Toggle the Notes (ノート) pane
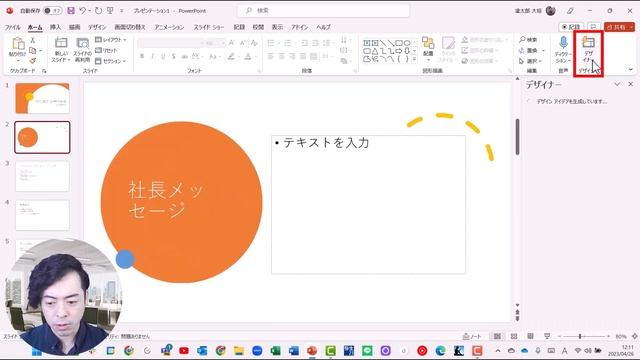Image resolution: width=640 pixels, height=360 pixels. [x=472, y=336]
